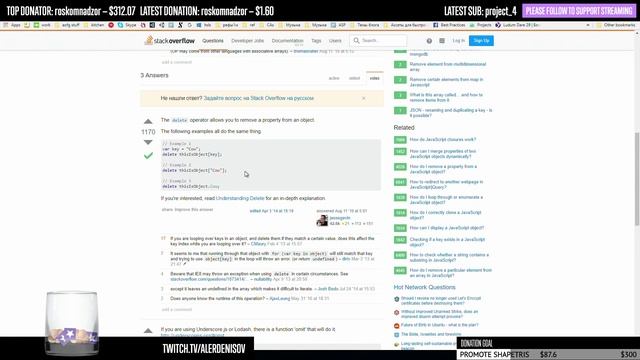Upvote the Underscore.js omit answer
The image size is (640, 360).
pos(148,331)
